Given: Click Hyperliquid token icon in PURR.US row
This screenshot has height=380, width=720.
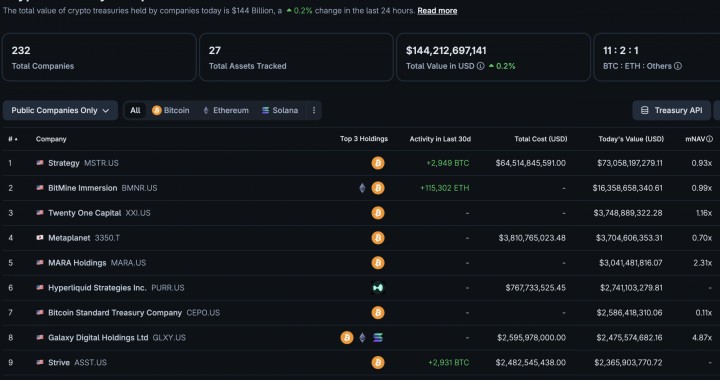Looking at the screenshot, I should coord(377,288).
